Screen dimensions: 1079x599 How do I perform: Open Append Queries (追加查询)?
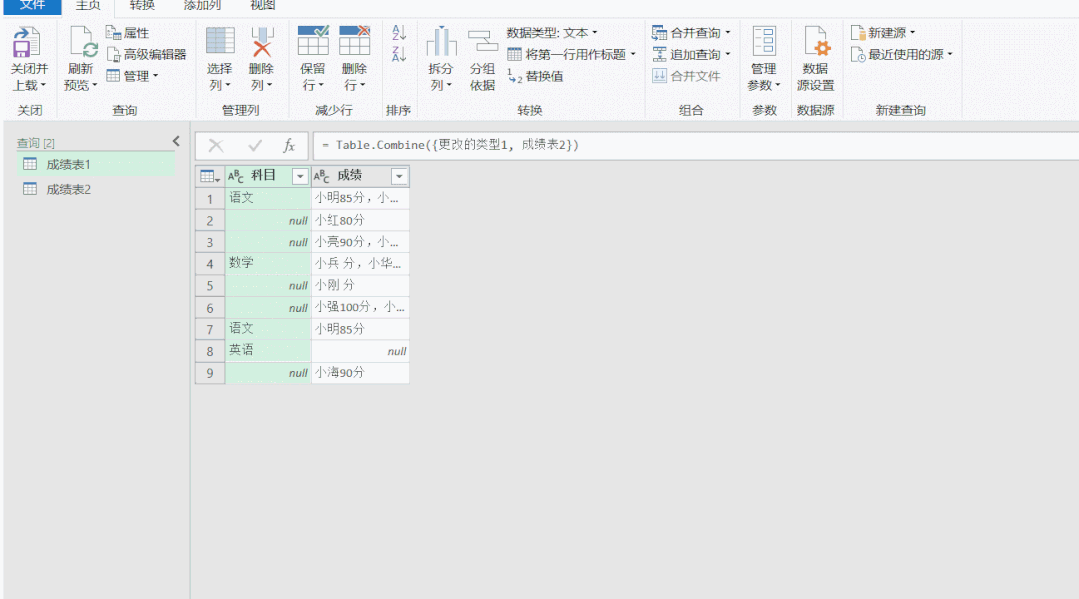coord(691,54)
